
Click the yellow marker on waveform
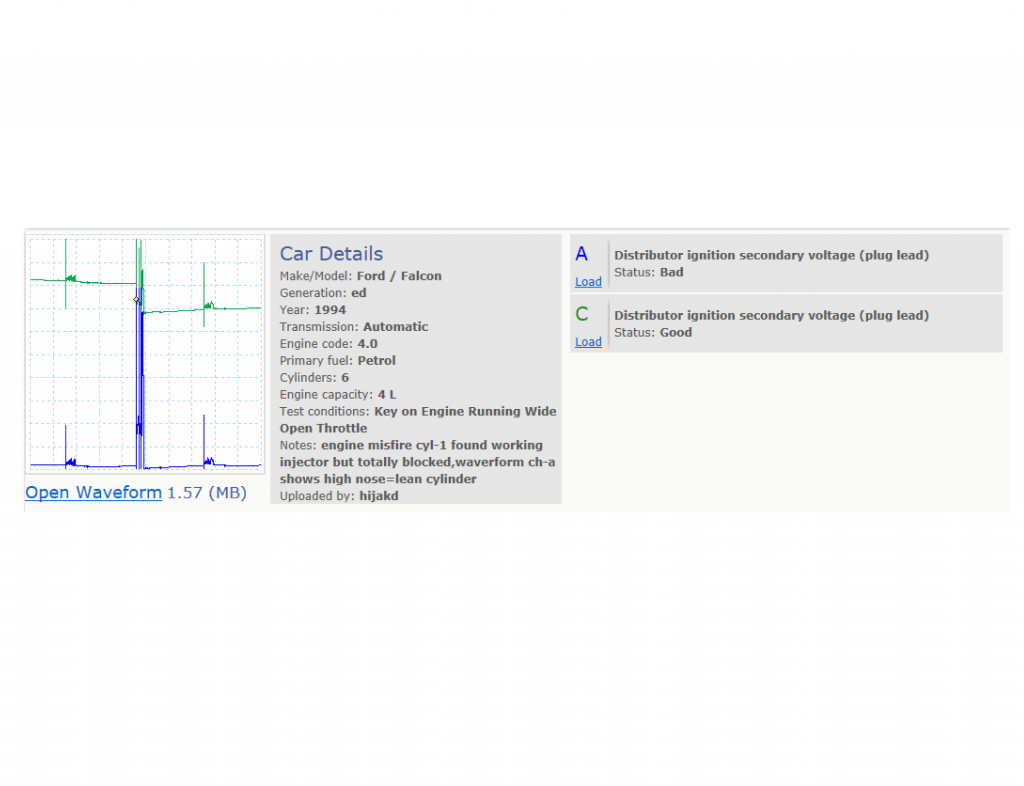pos(136,300)
